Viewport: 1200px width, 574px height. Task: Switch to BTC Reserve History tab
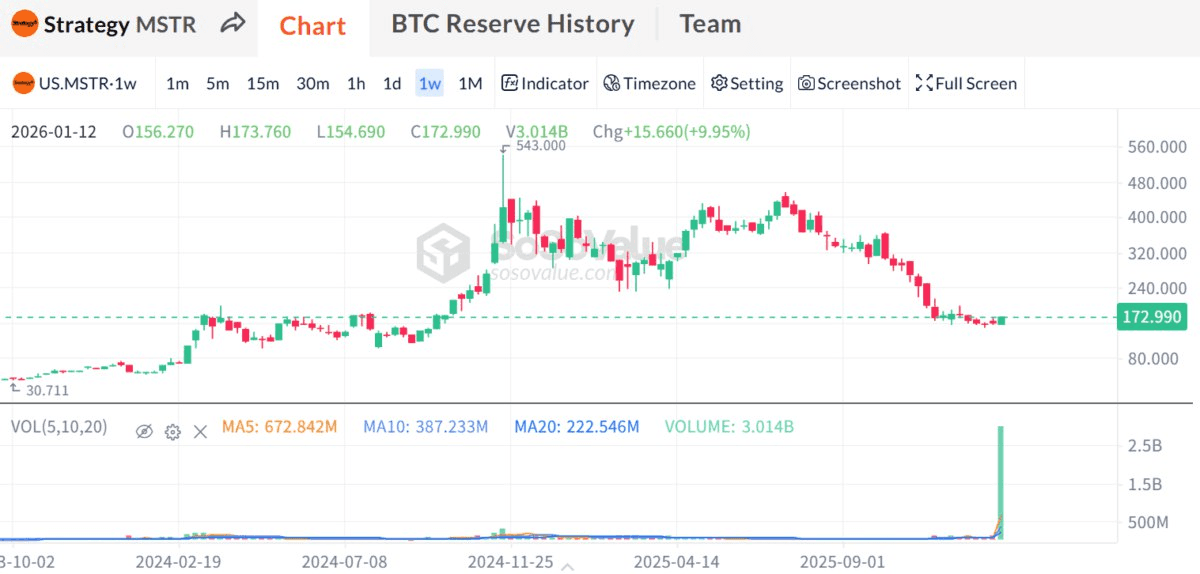tap(512, 24)
